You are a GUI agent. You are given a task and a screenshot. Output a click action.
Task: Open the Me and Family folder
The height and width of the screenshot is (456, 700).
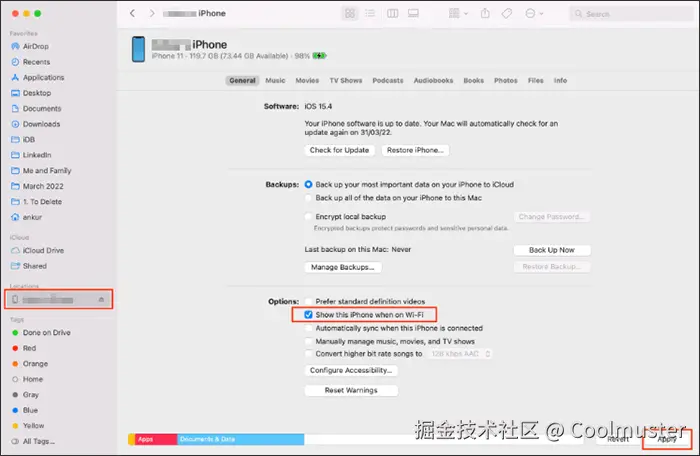pos(41,171)
